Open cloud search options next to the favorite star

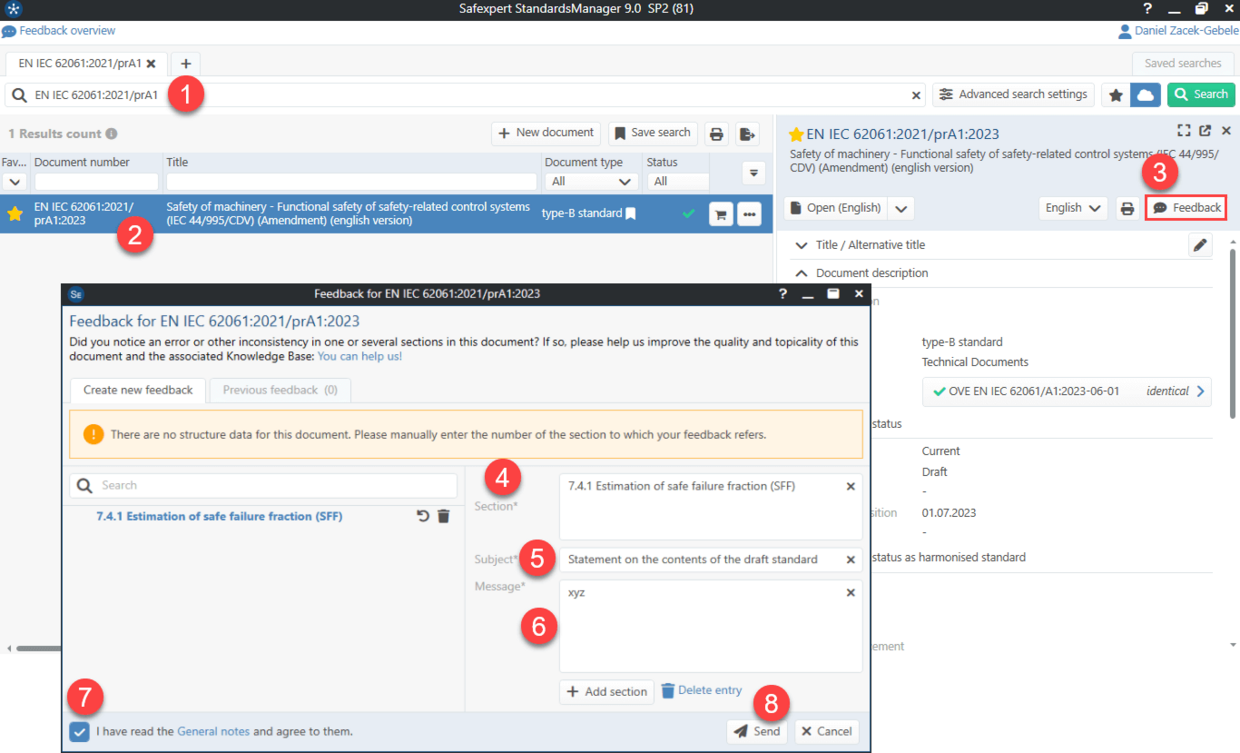(x=1144, y=94)
